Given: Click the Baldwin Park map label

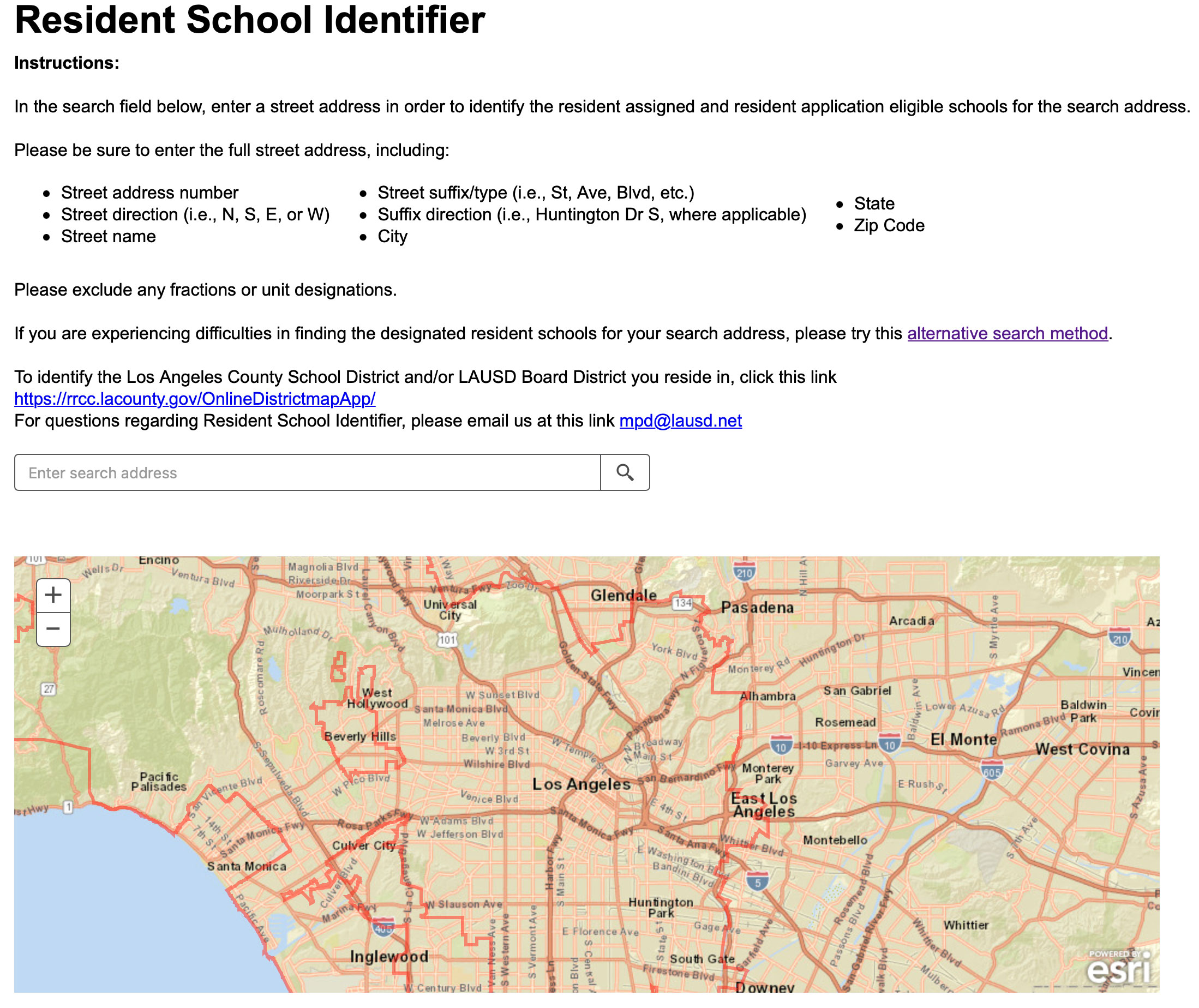Looking at the screenshot, I should pos(1083,711).
